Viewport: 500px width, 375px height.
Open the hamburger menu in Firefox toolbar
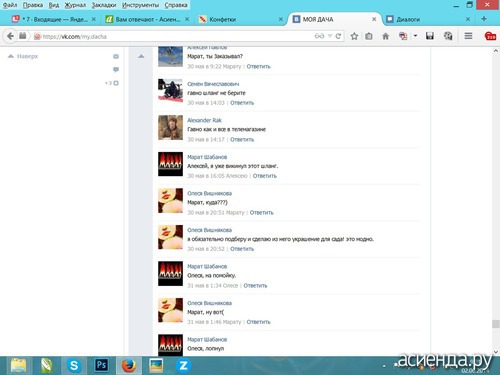pos(468,36)
